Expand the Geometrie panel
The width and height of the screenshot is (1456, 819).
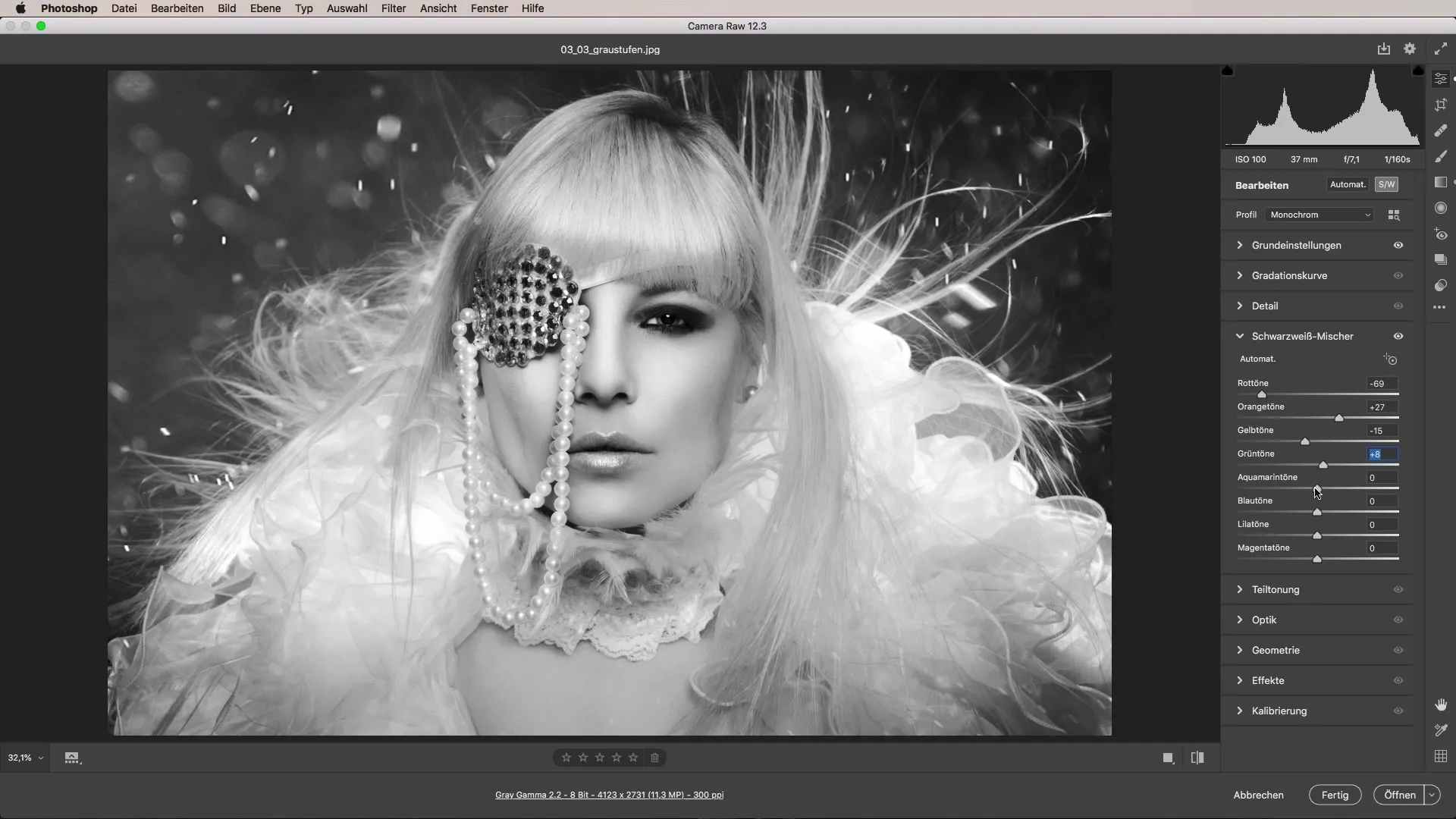point(1240,650)
